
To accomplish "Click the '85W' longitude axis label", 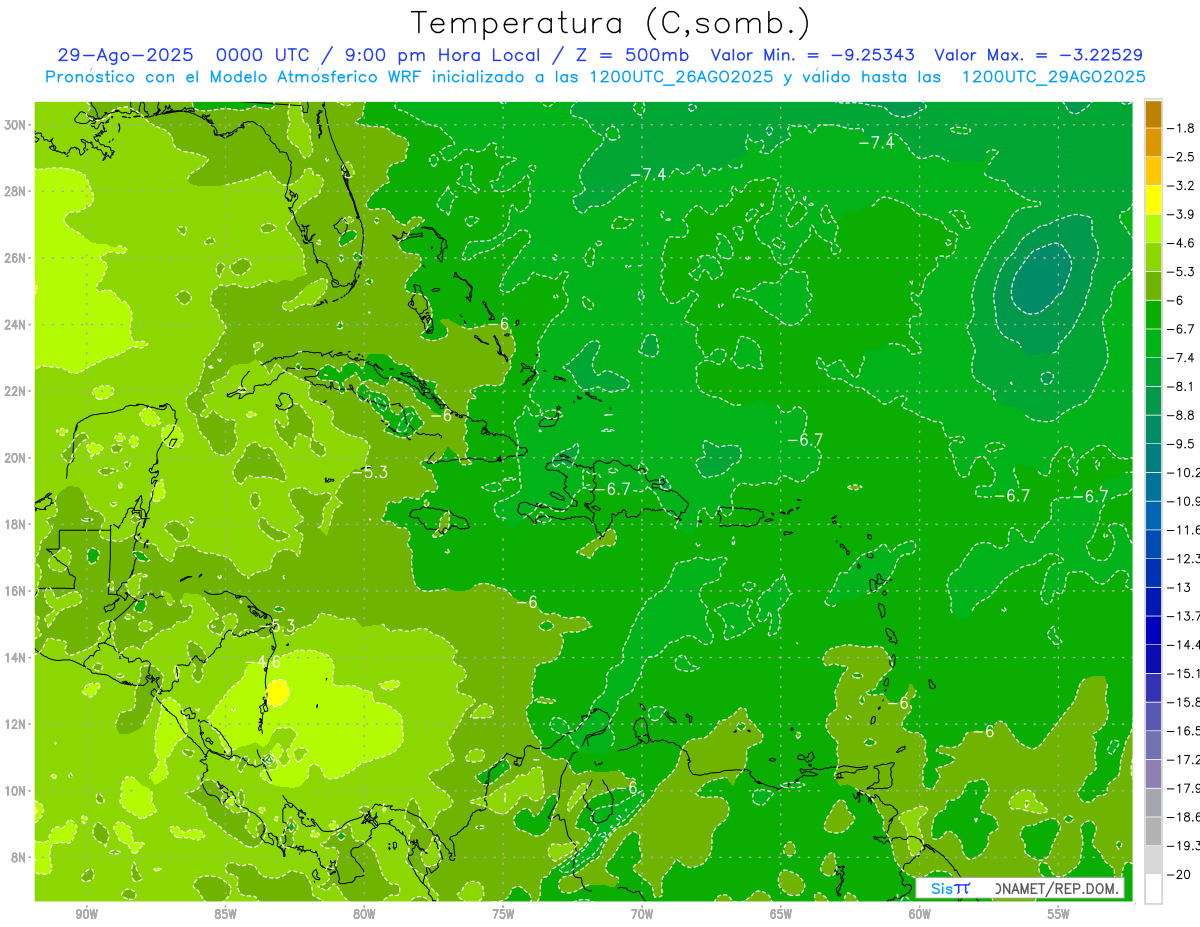I will point(225,914).
